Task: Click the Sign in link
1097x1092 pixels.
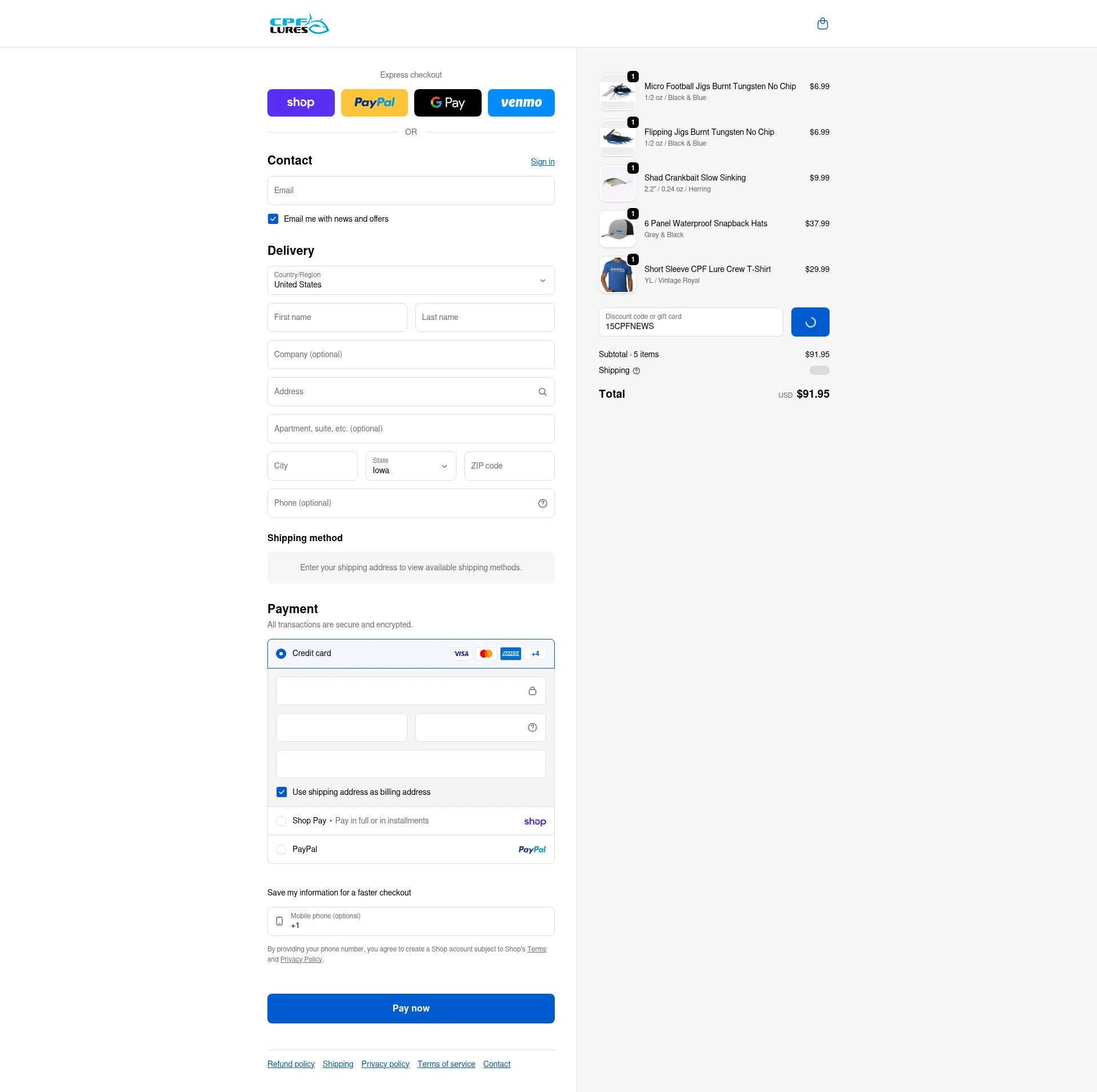Action: [542, 162]
